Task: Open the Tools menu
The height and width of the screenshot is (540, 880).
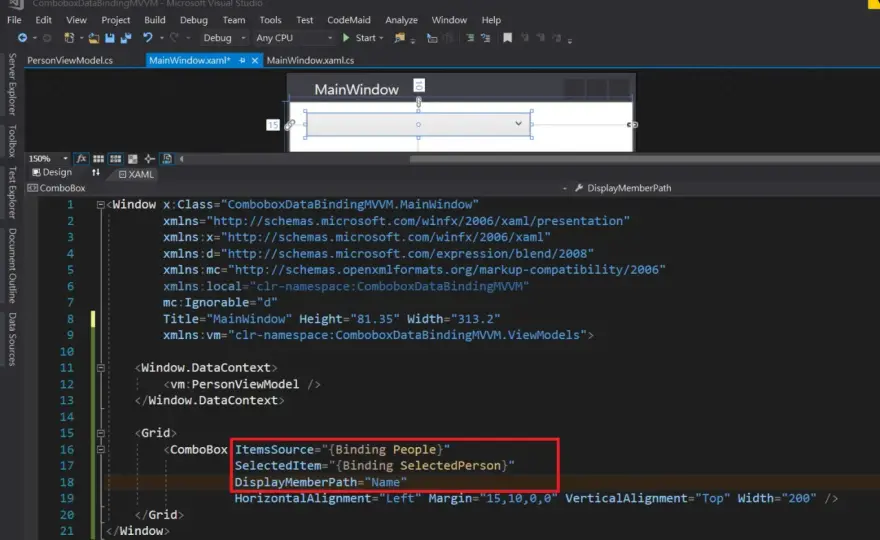Action: (x=270, y=20)
